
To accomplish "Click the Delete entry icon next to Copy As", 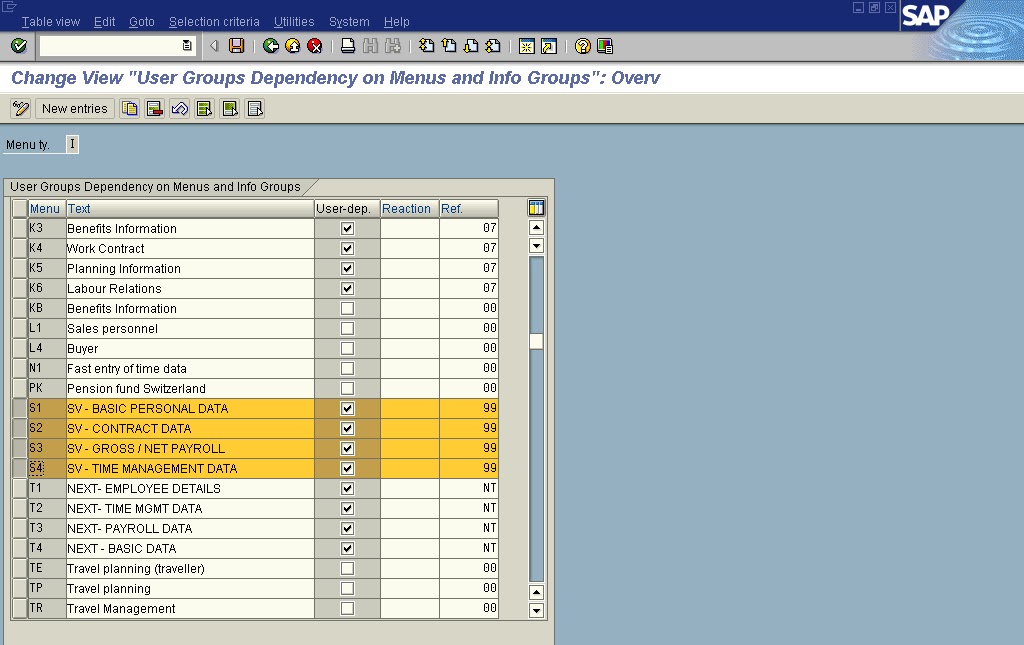I will [x=153, y=108].
